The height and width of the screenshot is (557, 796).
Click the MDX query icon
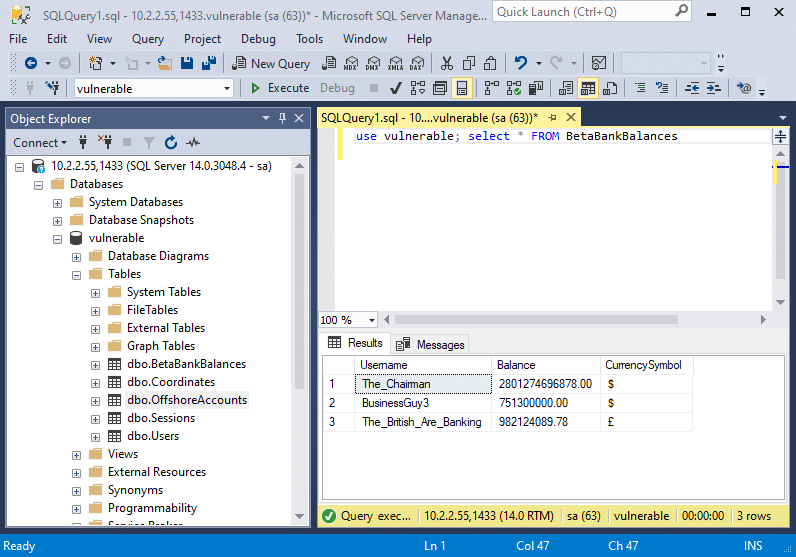tap(351, 63)
